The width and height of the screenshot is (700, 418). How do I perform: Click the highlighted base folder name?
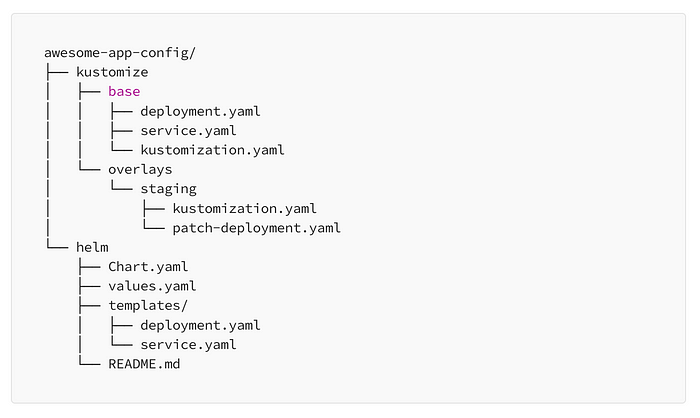tap(124, 92)
